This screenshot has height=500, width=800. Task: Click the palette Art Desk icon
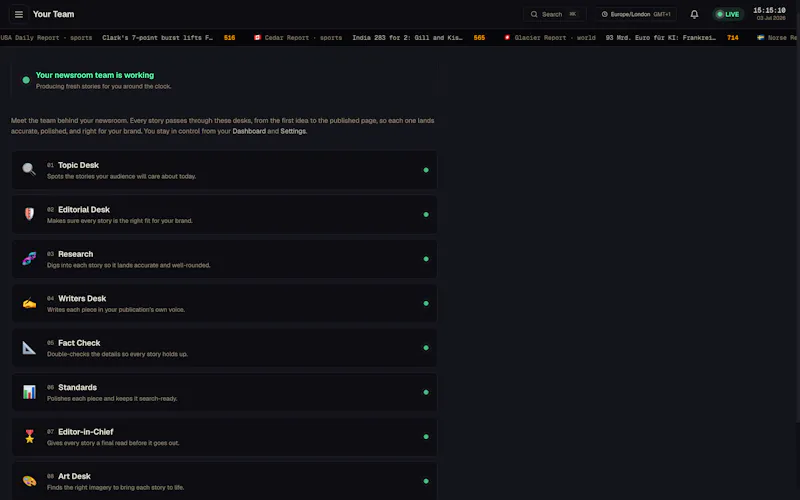pyautogui.click(x=29, y=481)
